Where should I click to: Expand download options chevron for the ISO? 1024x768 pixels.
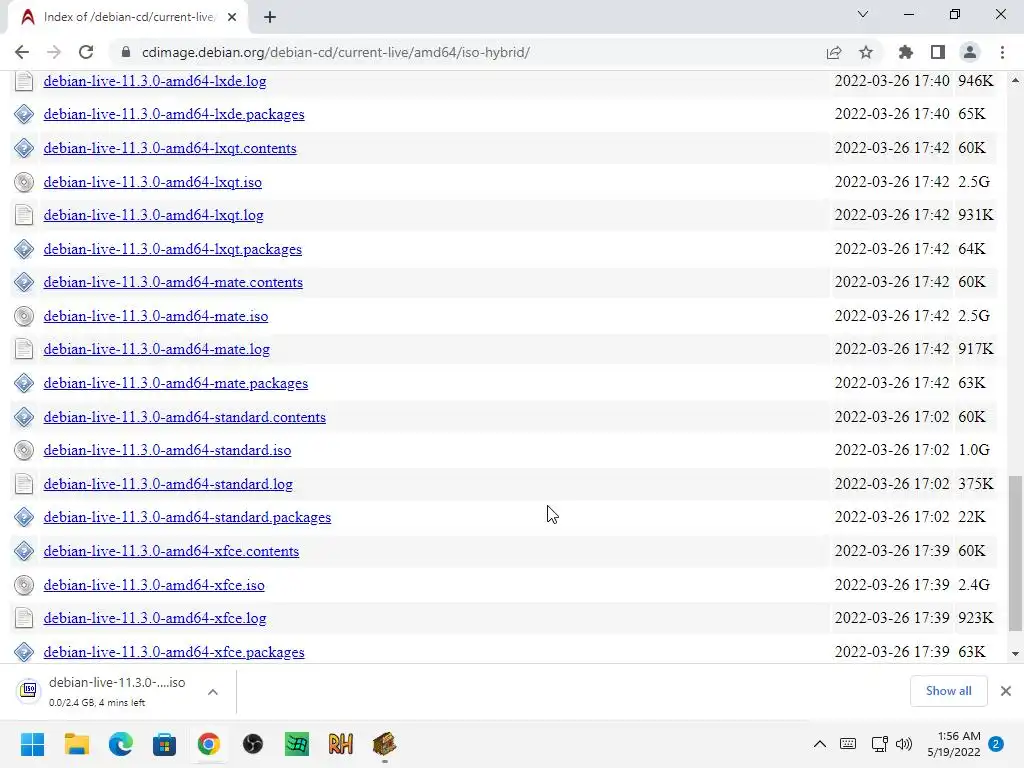point(213,692)
